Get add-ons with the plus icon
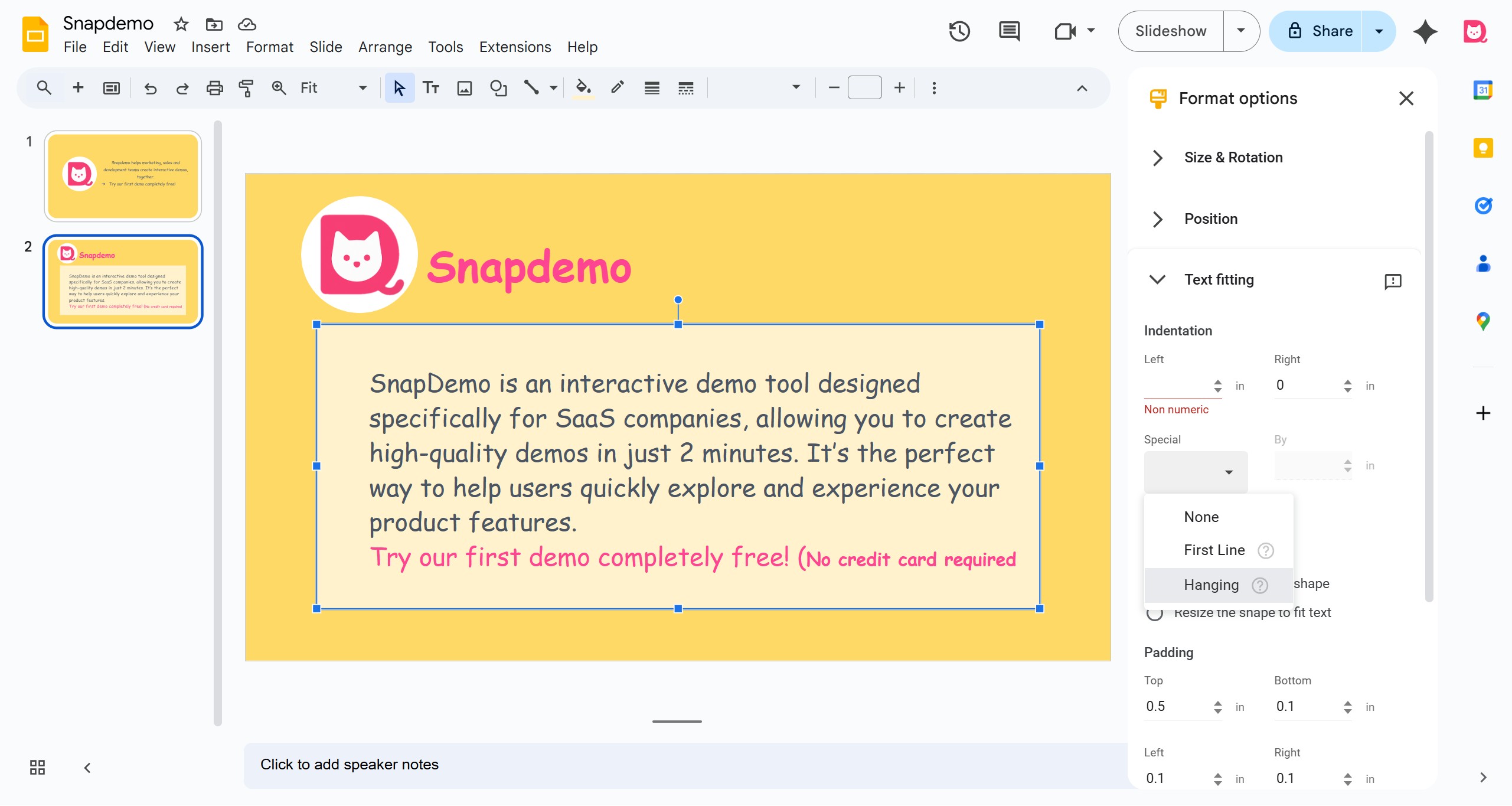The image size is (1512, 806). pyautogui.click(x=1482, y=413)
